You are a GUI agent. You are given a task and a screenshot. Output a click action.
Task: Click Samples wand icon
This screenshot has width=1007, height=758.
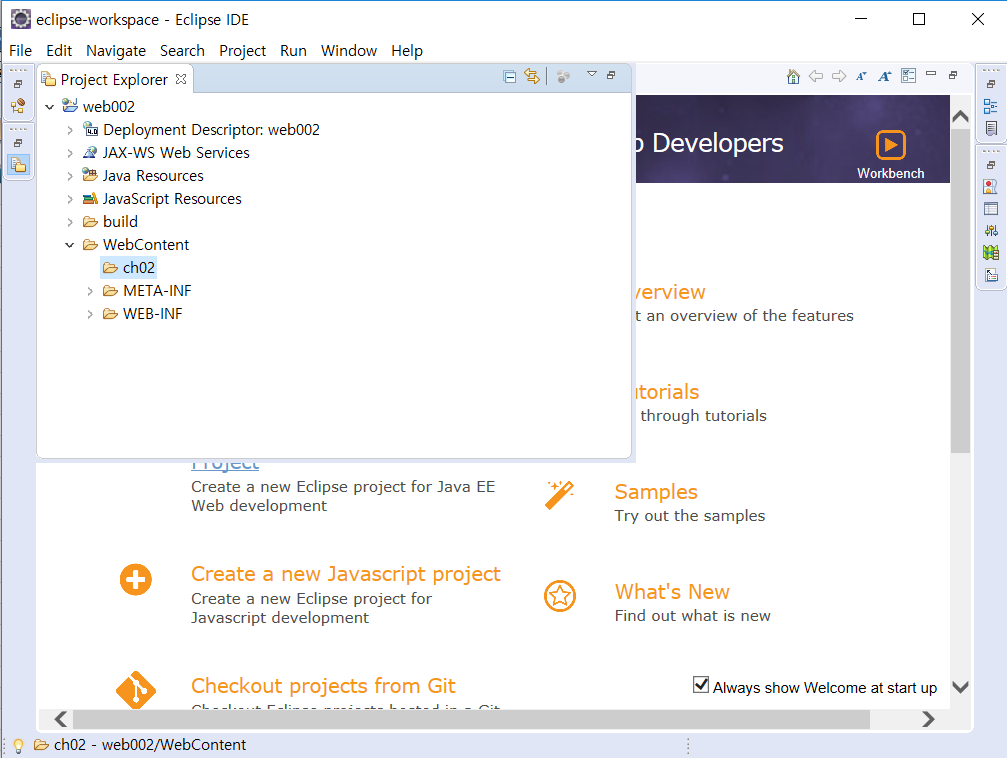pos(559,495)
